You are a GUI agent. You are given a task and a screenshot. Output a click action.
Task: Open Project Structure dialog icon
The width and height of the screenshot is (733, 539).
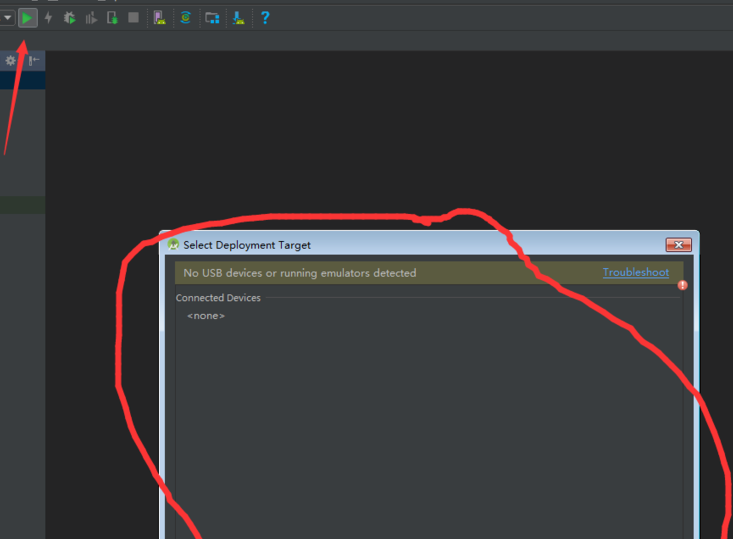click(212, 17)
